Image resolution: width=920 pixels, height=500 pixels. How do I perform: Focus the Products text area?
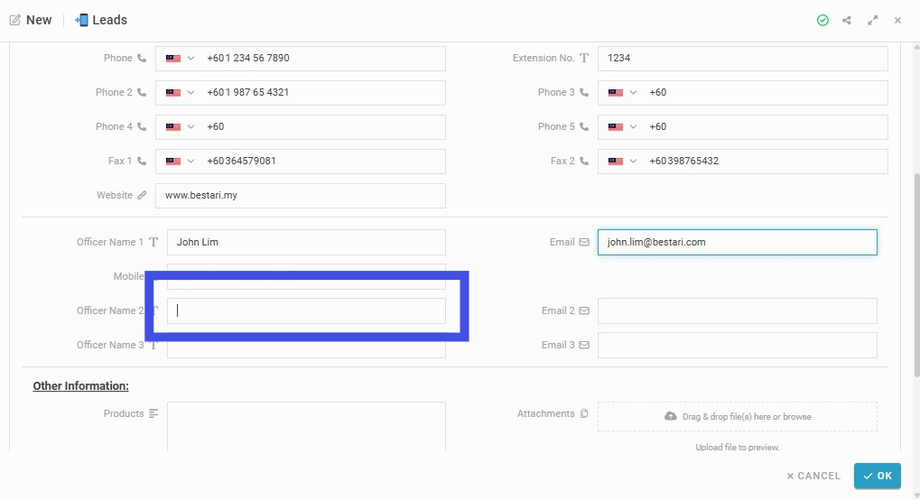pos(306,427)
